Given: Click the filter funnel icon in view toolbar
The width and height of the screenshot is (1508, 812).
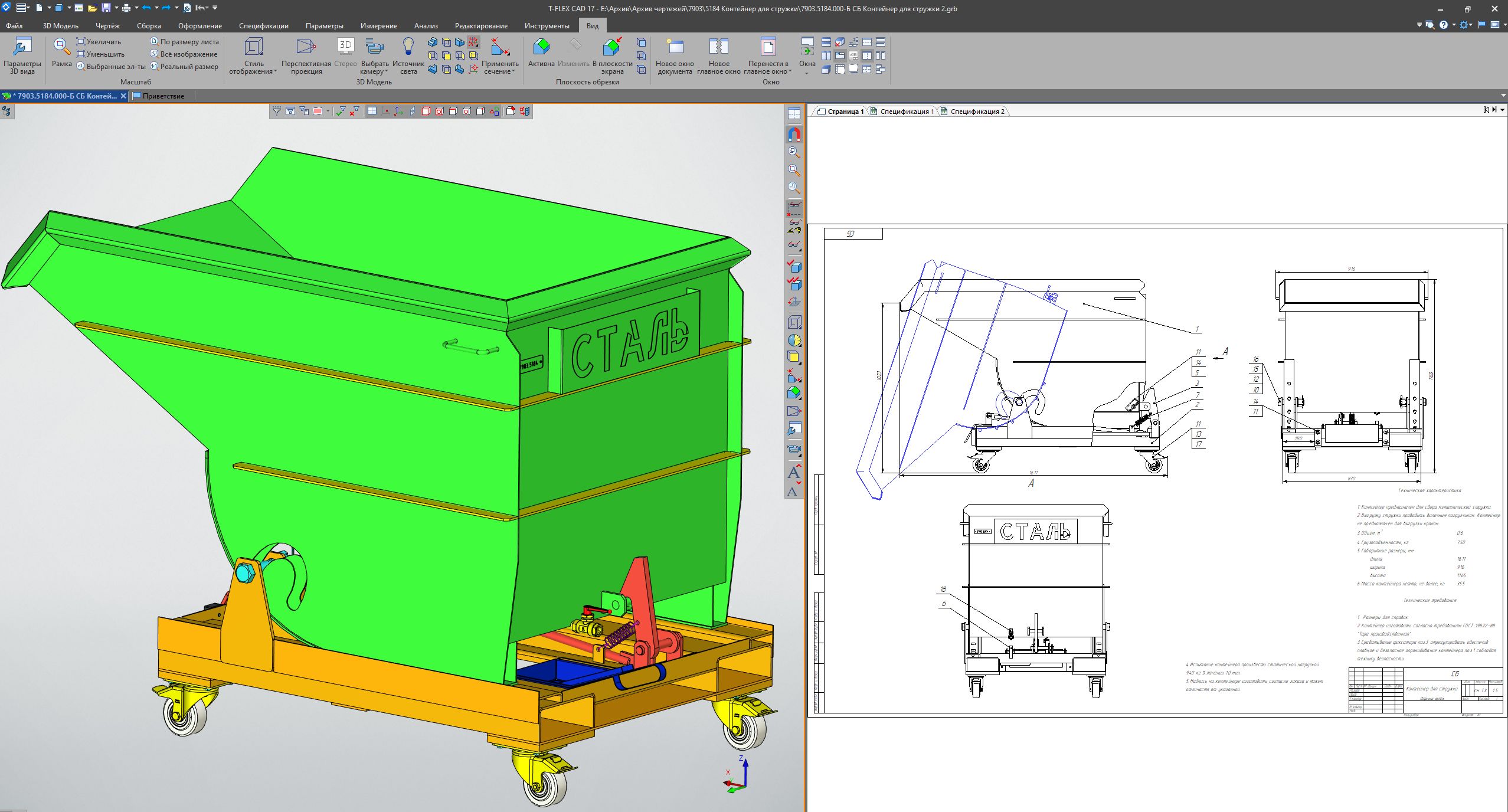Looking at the screenshot, I should tap(276, 111).
